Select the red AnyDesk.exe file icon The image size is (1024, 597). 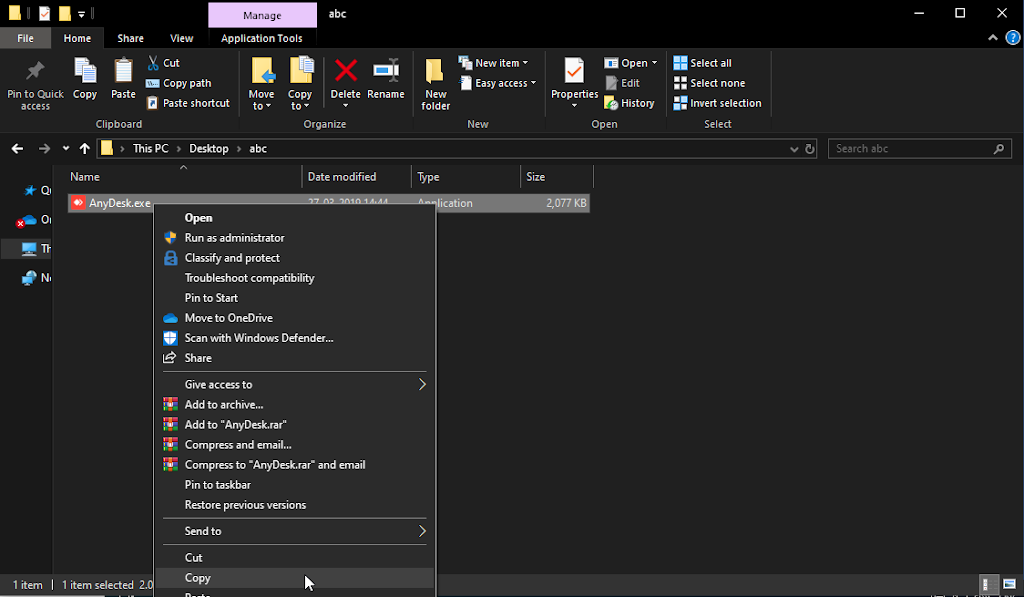pyautogui.click(x=79, y=202)
